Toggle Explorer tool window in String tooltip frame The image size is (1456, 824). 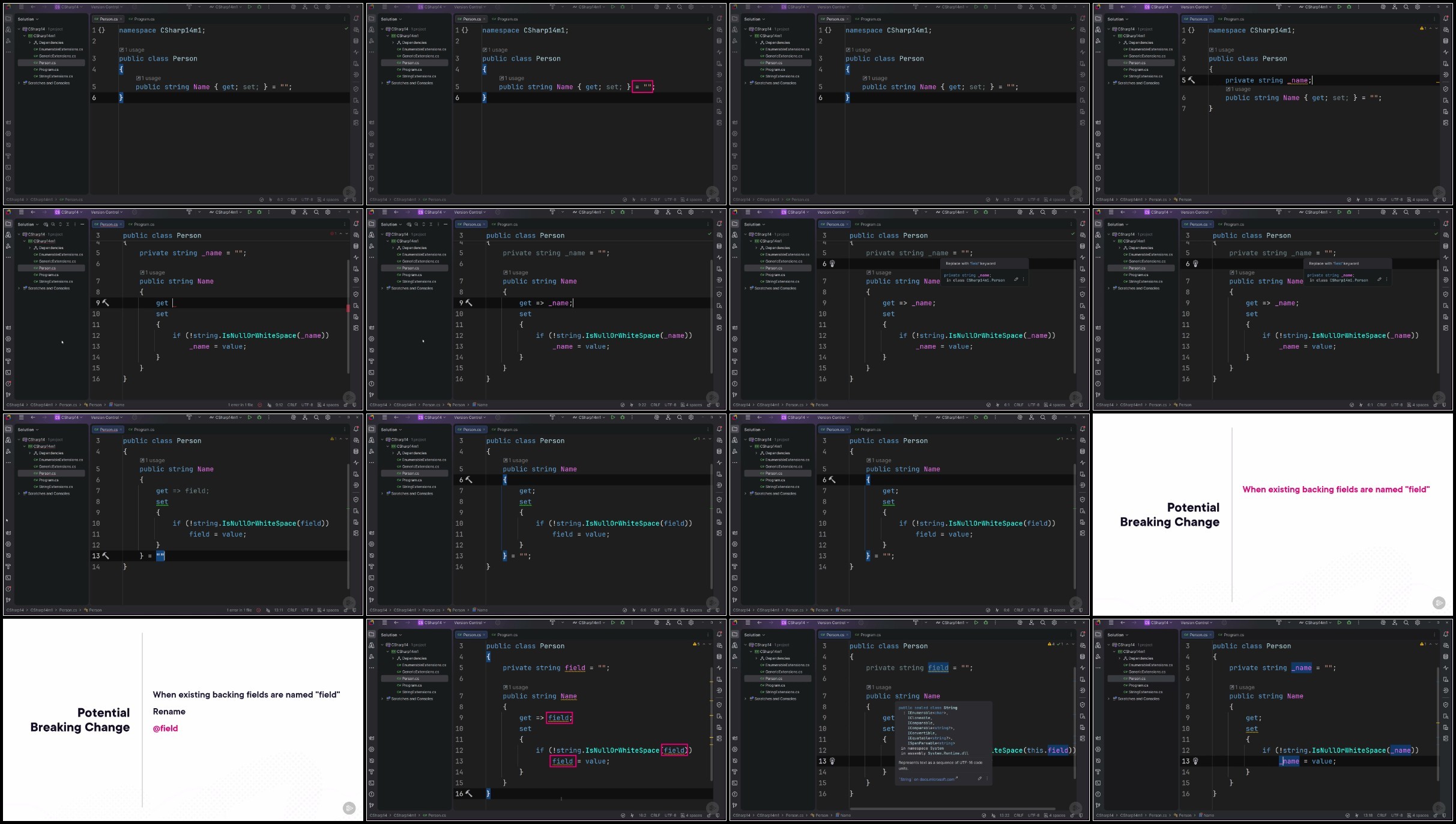tap(735, 634)
